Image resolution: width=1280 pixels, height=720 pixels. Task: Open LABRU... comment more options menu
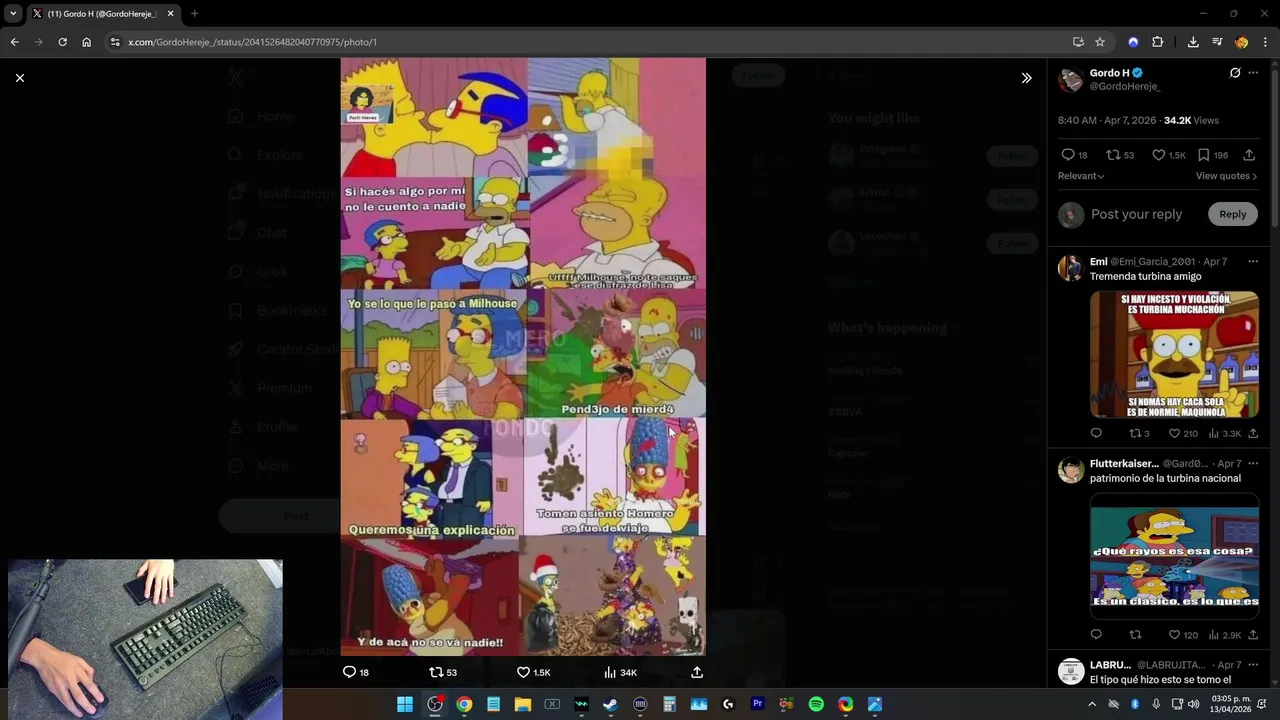point(1253,664)
